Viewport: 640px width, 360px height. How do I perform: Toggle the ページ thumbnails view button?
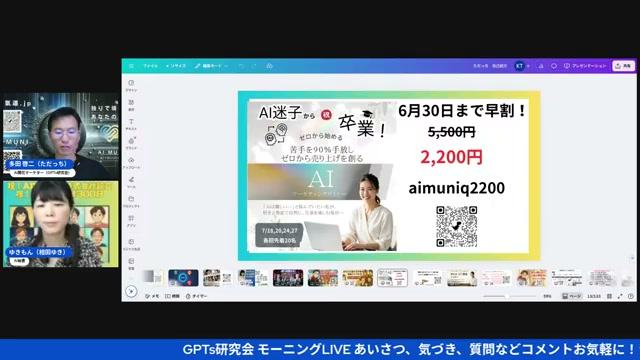(572, 296)
